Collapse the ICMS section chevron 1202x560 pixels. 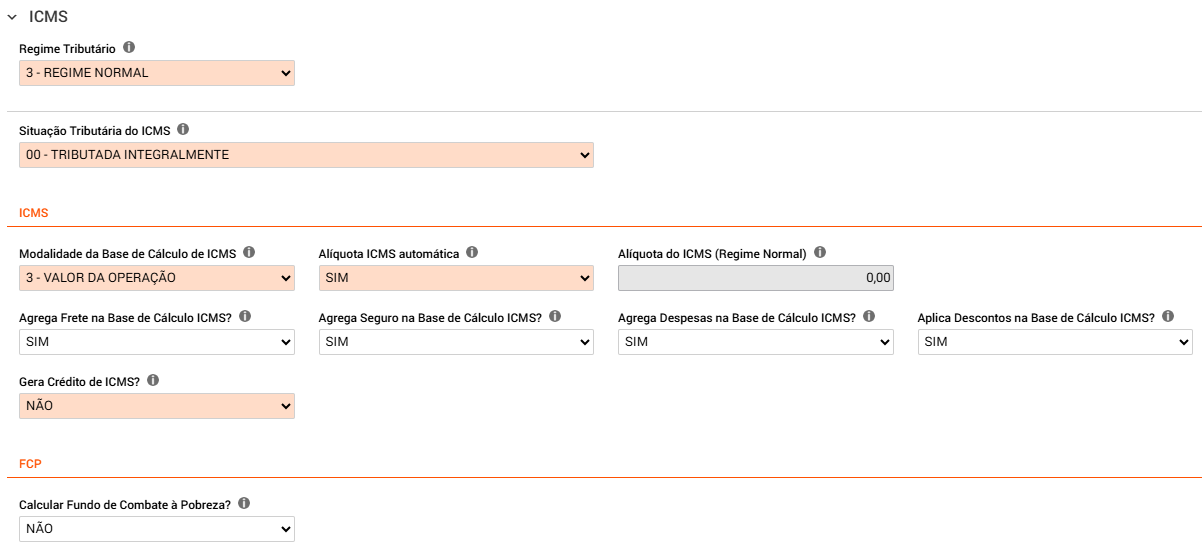point(12,17)
